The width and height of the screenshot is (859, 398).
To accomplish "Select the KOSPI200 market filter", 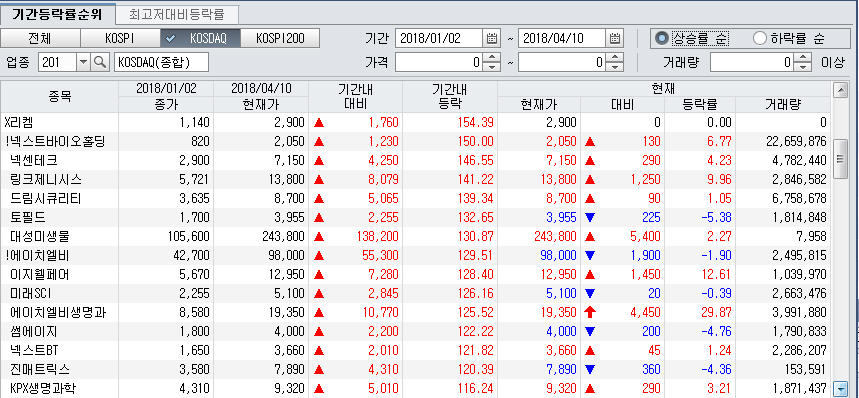I will [x=280, y=38].
